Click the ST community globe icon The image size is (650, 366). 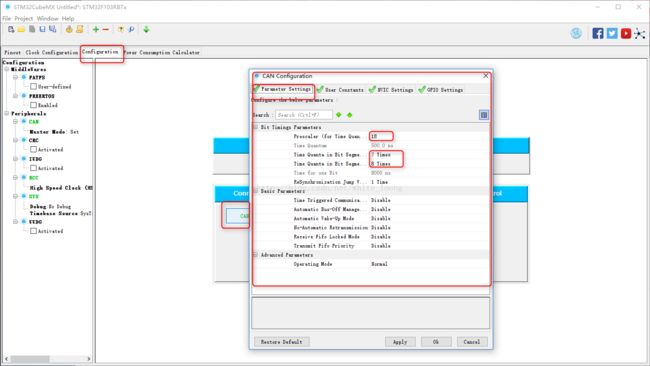point(576,33)
